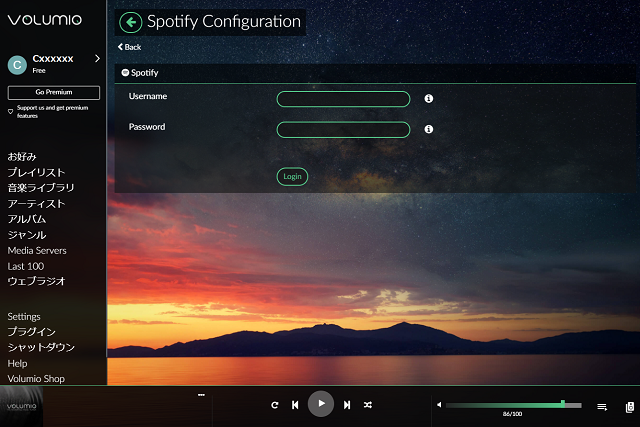
Task: Toggle repeat playback icon
Action: (x=275, y=405)
